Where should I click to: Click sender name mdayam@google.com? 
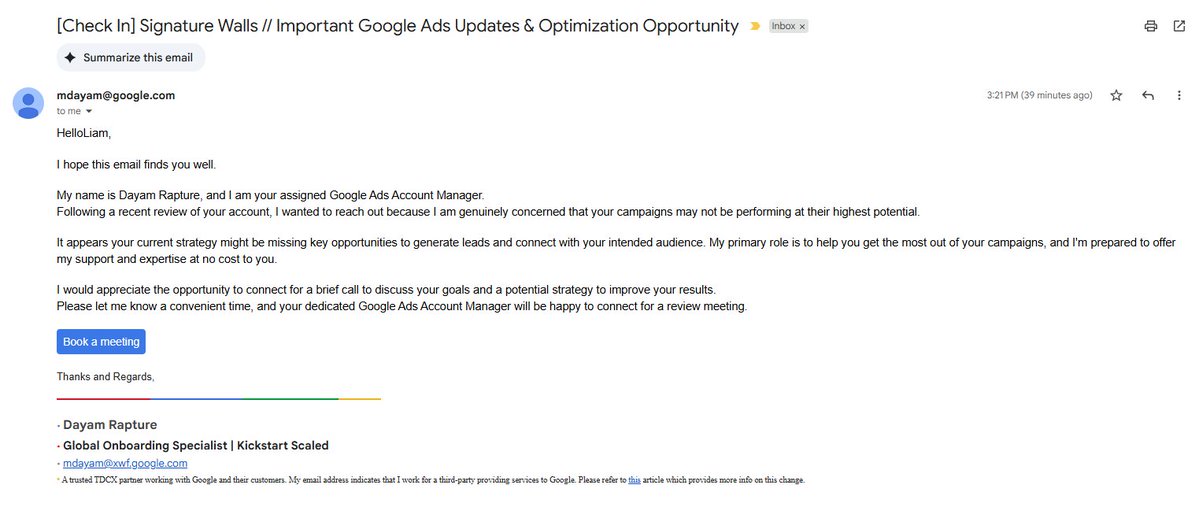(x=115, y=96)
